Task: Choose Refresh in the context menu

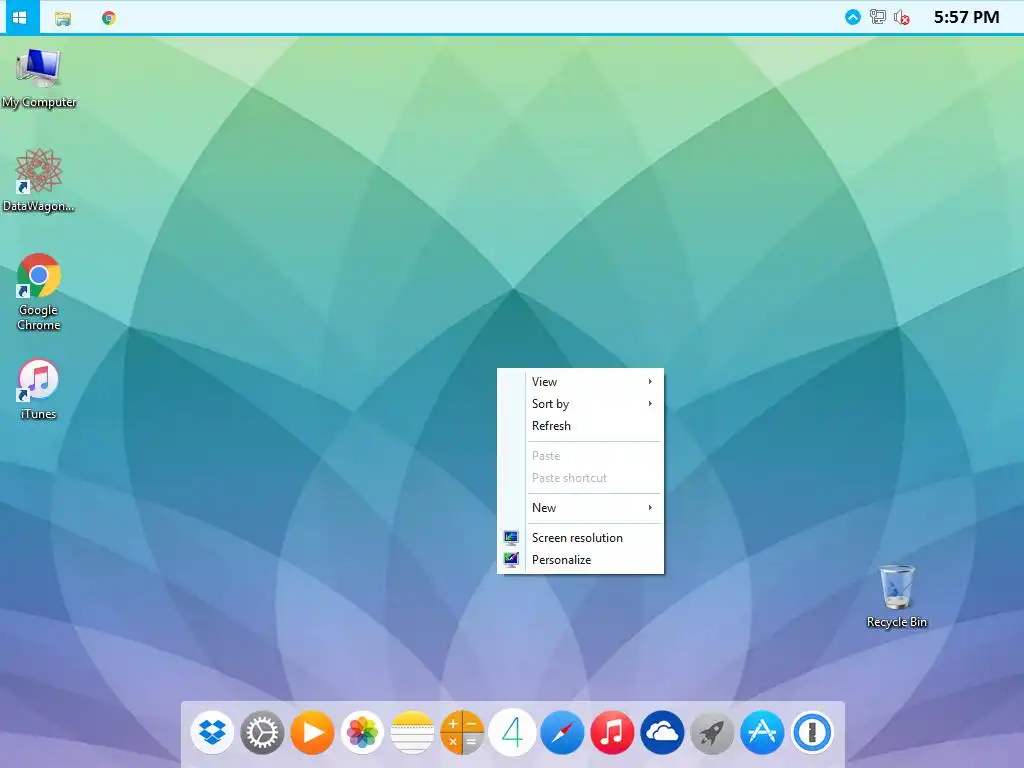Action: tap(581, 426)
